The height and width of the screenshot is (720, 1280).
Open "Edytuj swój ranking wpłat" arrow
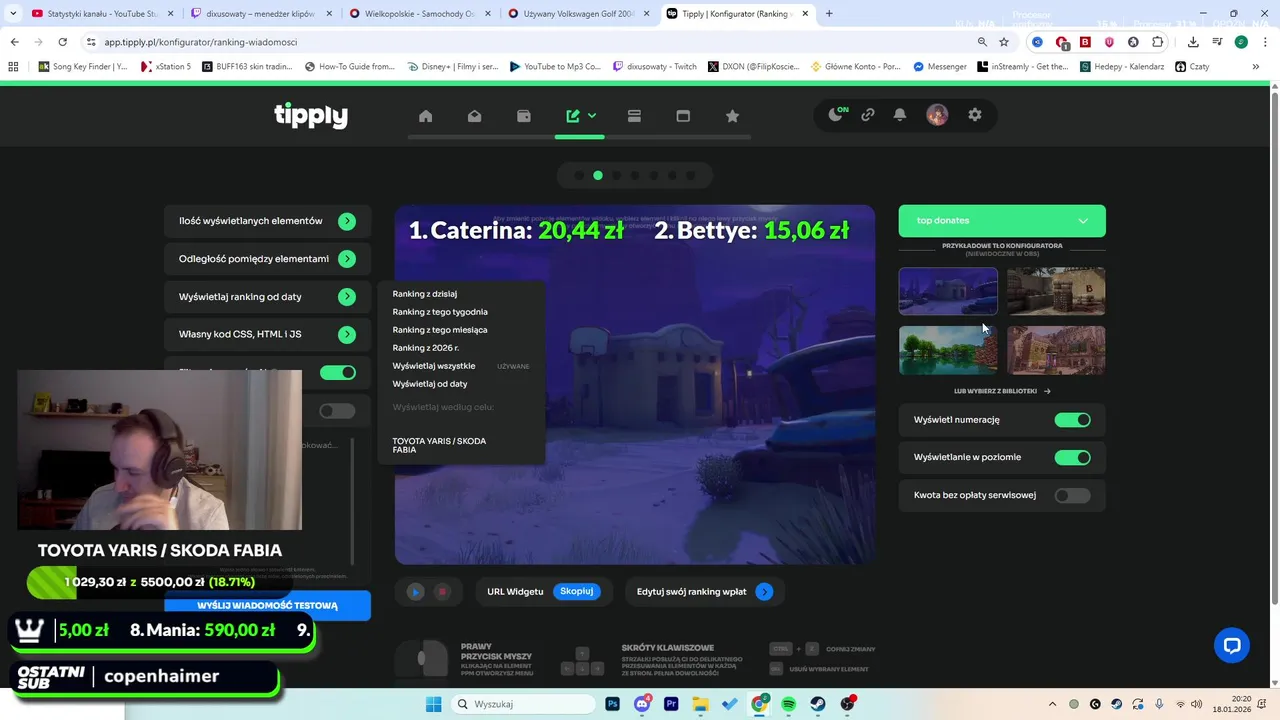pyautogui.click(x=764, y=592)
